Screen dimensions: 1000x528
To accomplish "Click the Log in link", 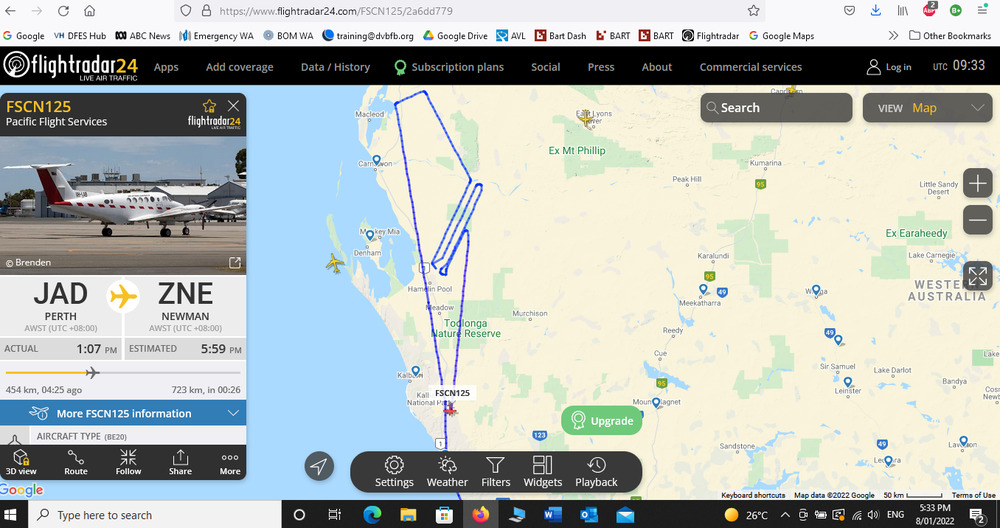I will click(x=889, y=67).
